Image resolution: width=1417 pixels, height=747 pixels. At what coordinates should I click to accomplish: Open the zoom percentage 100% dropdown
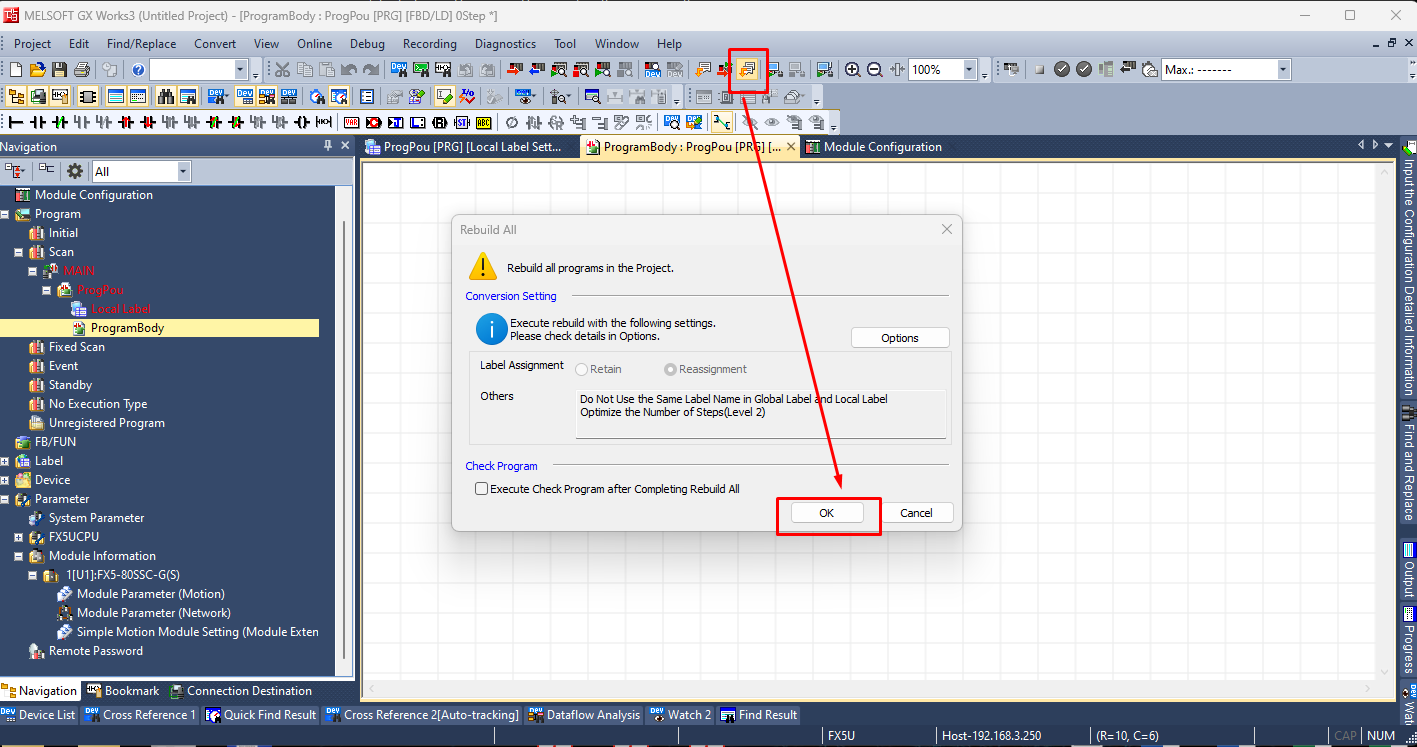click(x=969, y=70)
